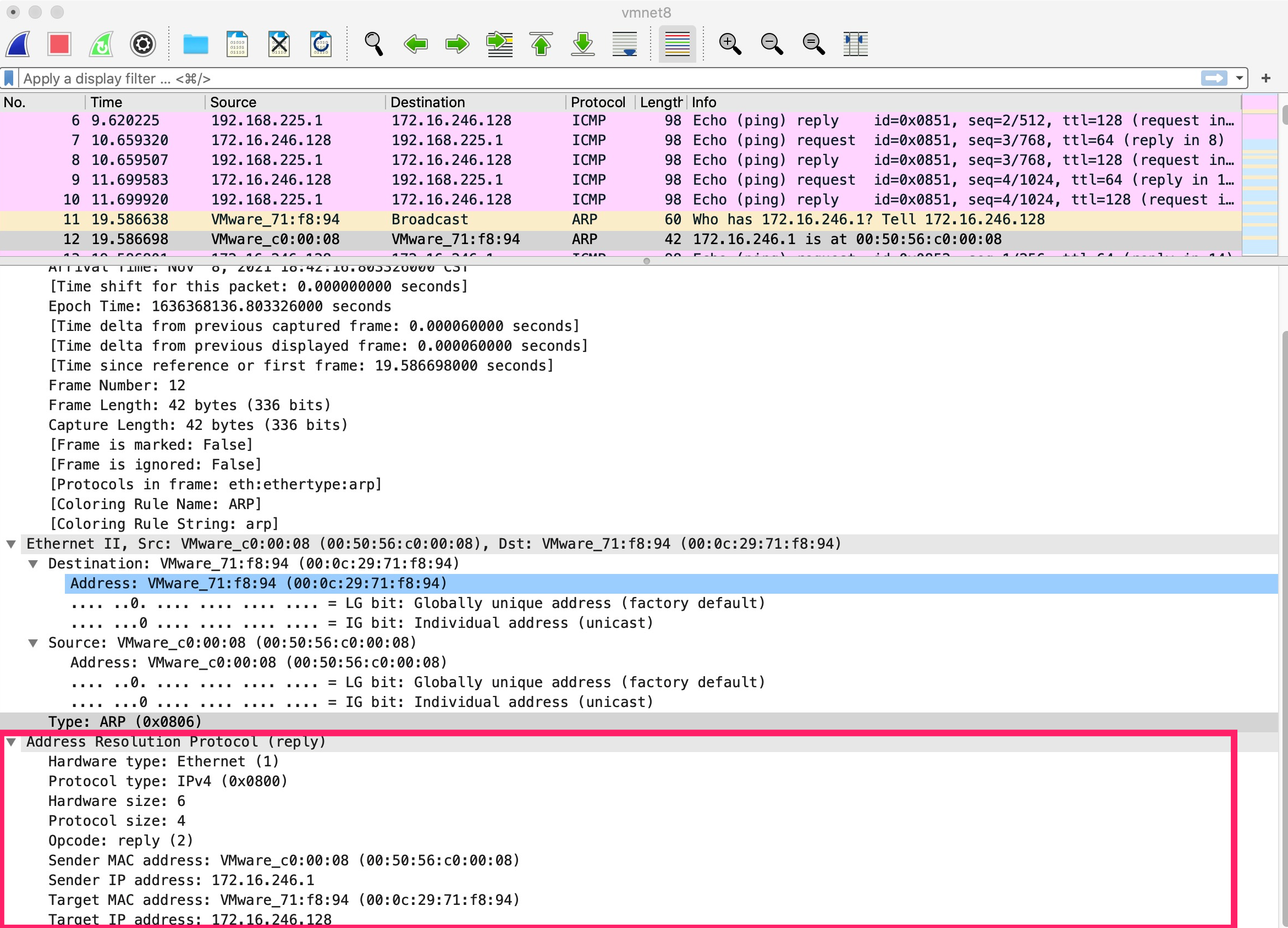The image size is (1288, 928).
Task: Stop the running capture
Action: point(59,43)
